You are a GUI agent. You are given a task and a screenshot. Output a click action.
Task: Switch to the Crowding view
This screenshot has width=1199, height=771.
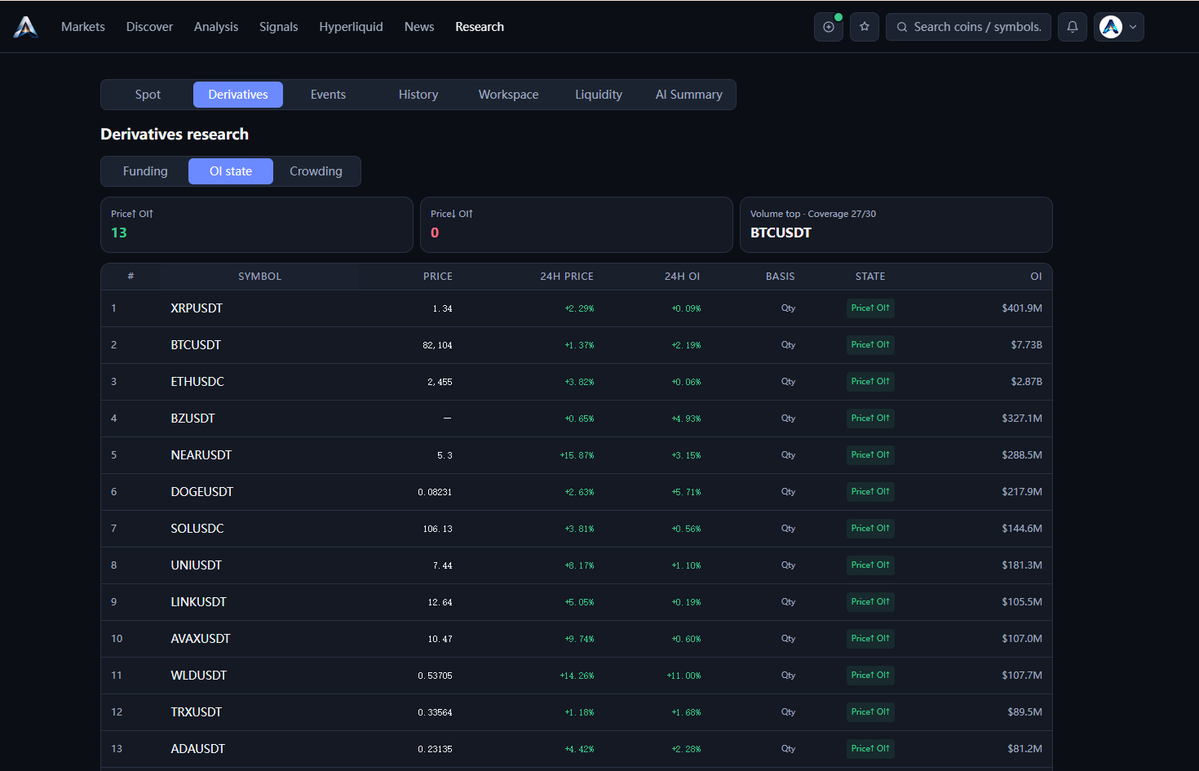coord(316,171)
